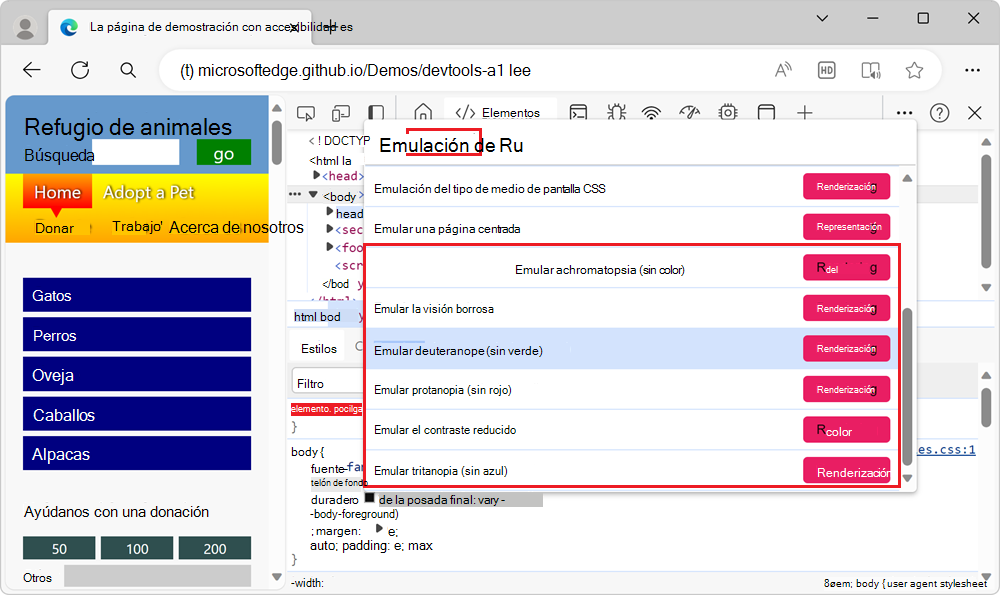Viewport: 1000px width, 595px height.
Task: Click the search magnifier icon in the toolbar
Action: click(128, 70)
